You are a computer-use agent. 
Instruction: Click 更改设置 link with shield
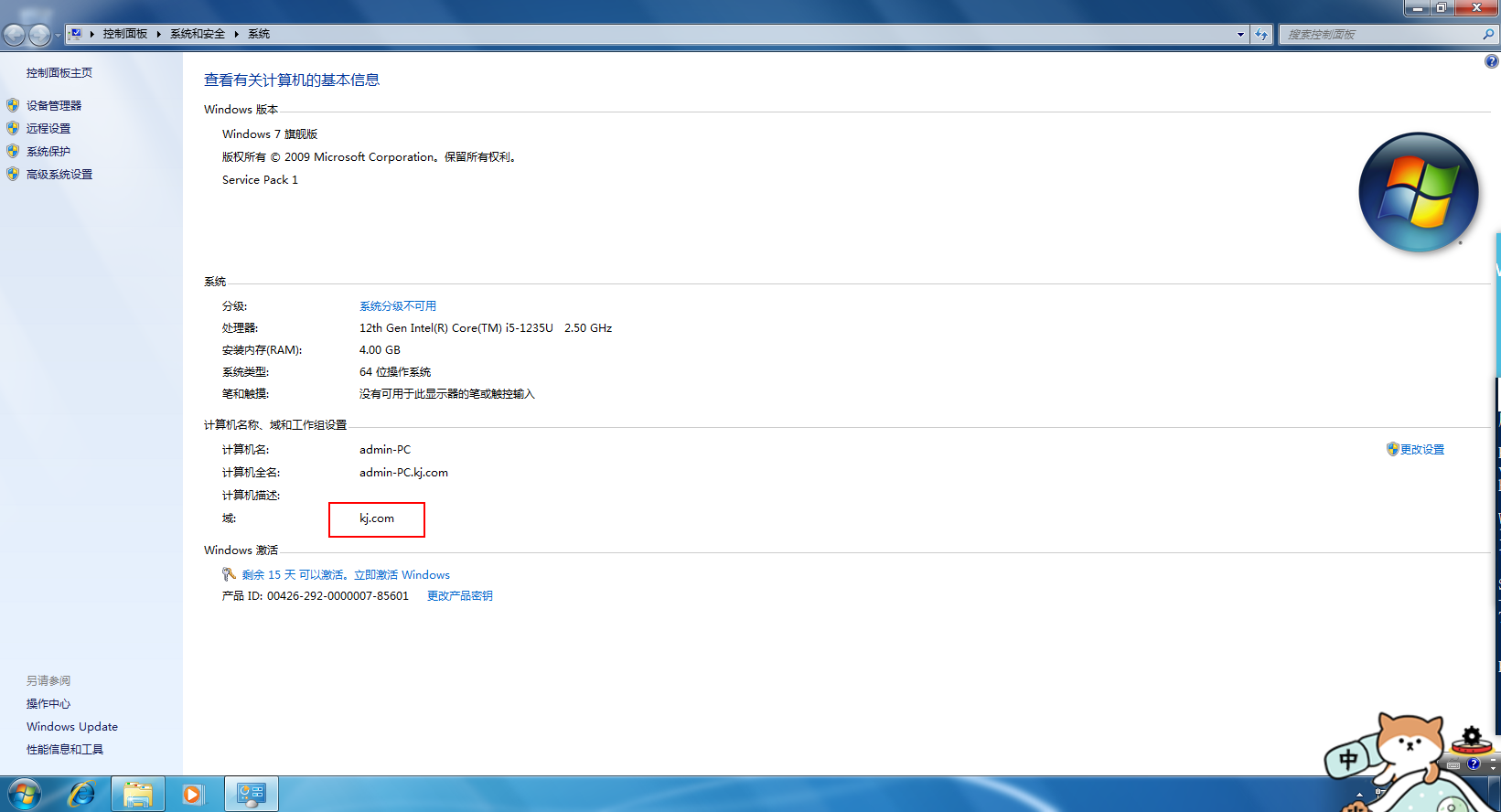[1422, 450]
